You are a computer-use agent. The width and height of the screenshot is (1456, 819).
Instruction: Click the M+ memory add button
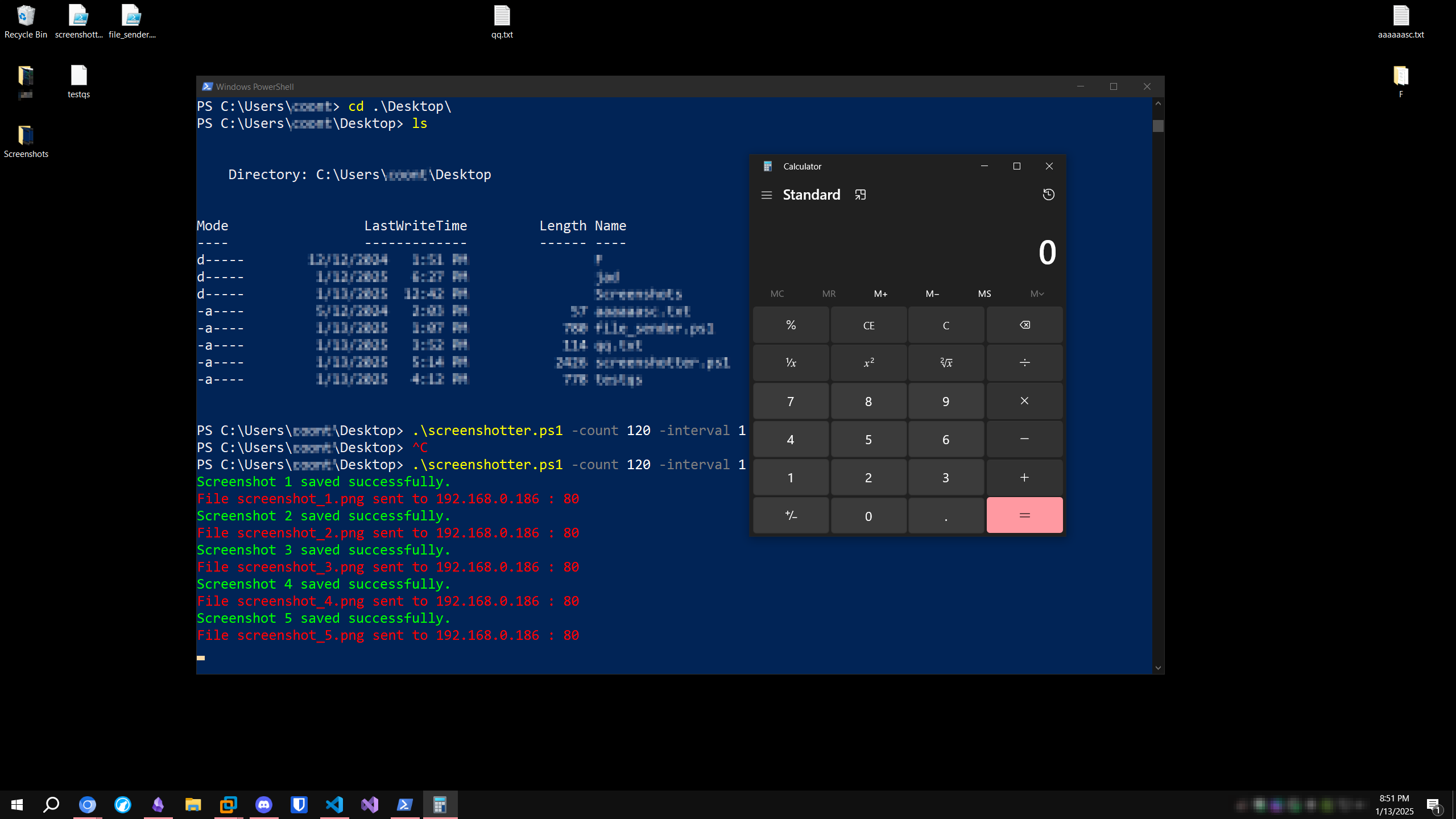tap(880, 294)
